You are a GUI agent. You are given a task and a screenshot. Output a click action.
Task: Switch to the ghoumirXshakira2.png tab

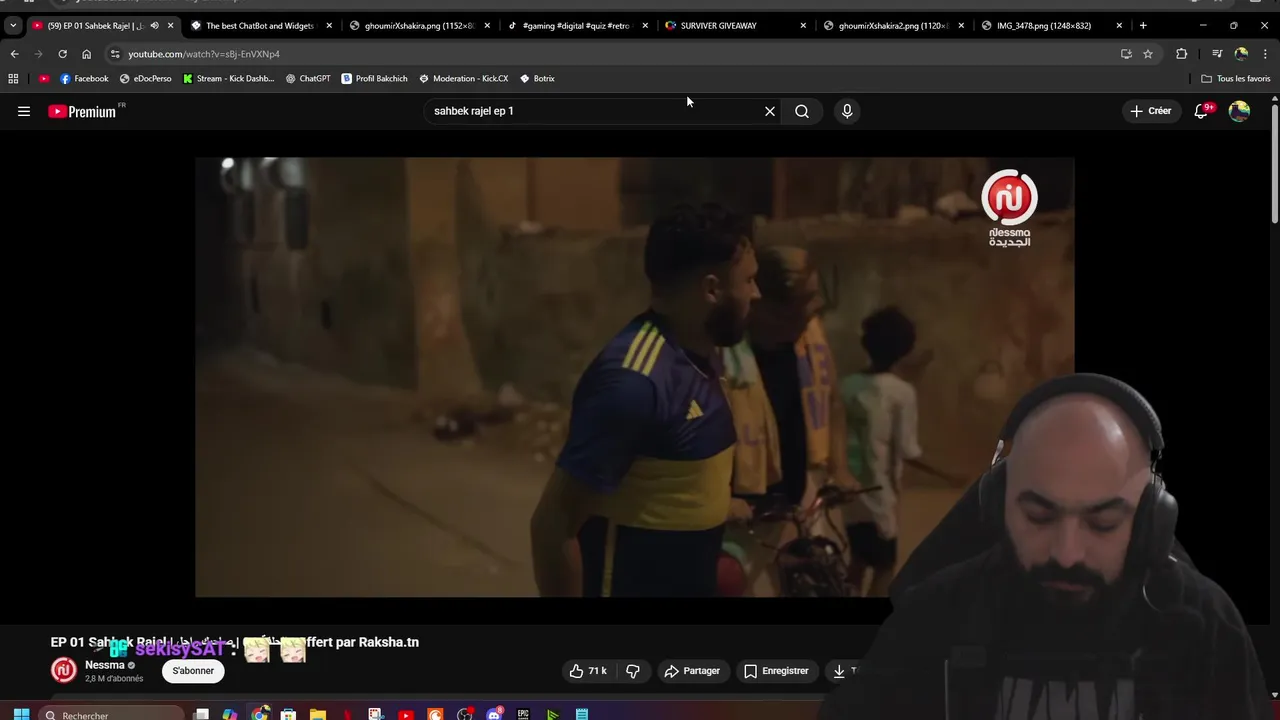[892, 25]
